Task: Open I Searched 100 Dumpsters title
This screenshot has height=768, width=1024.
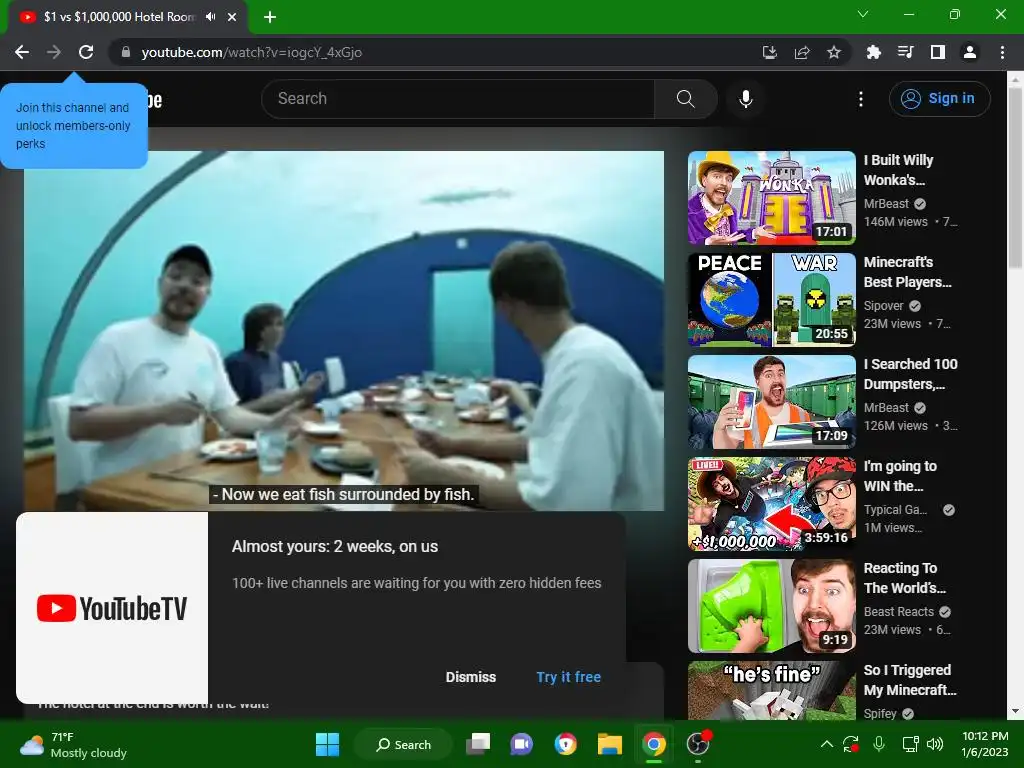Action: pyautogui.click(x=910, y=374)
